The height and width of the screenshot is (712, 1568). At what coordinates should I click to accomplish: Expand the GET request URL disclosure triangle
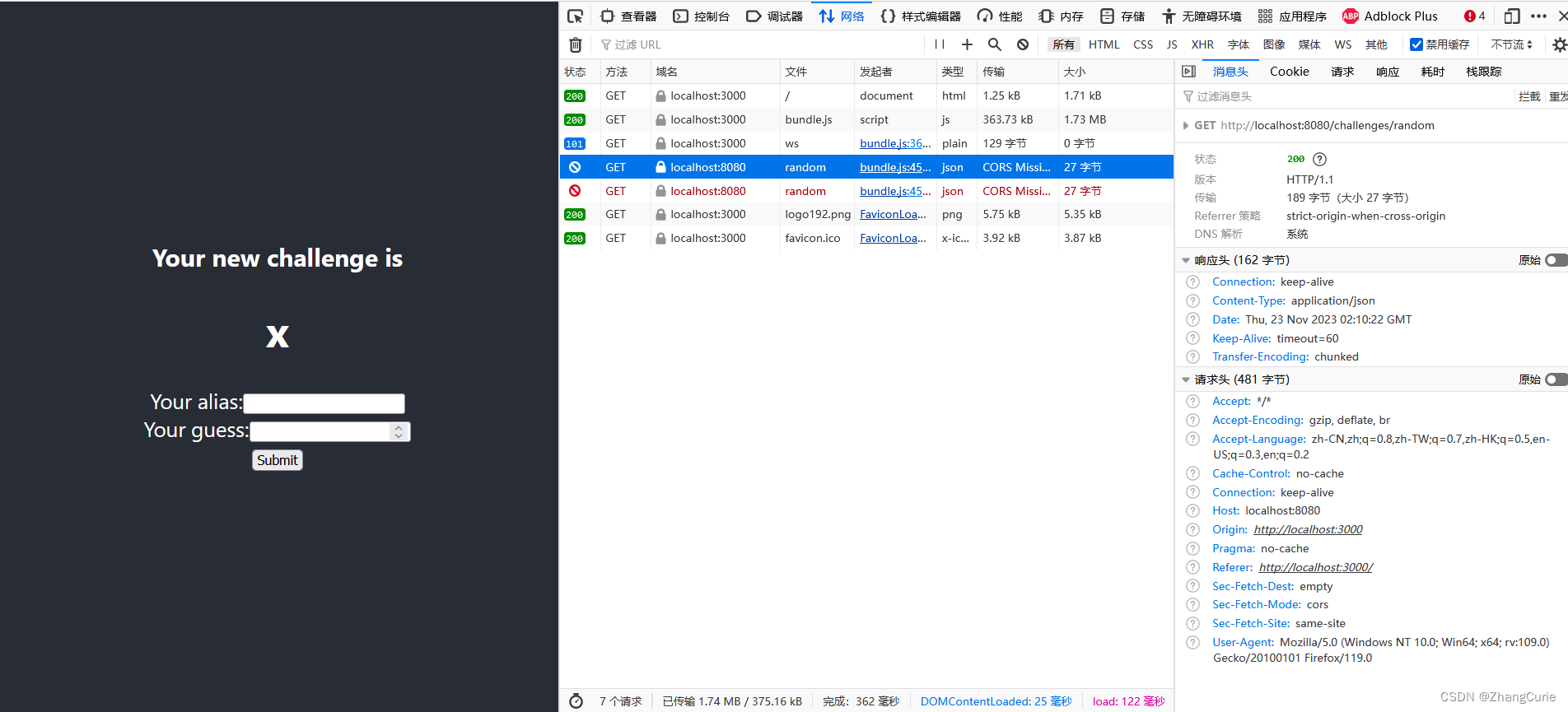pyautogui.click(x=1185, y=125)
